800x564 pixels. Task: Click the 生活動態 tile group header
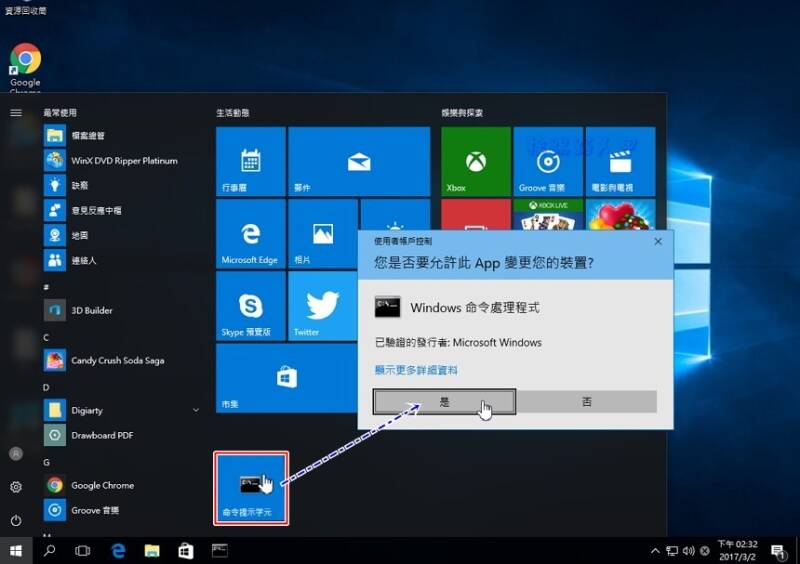233,113
